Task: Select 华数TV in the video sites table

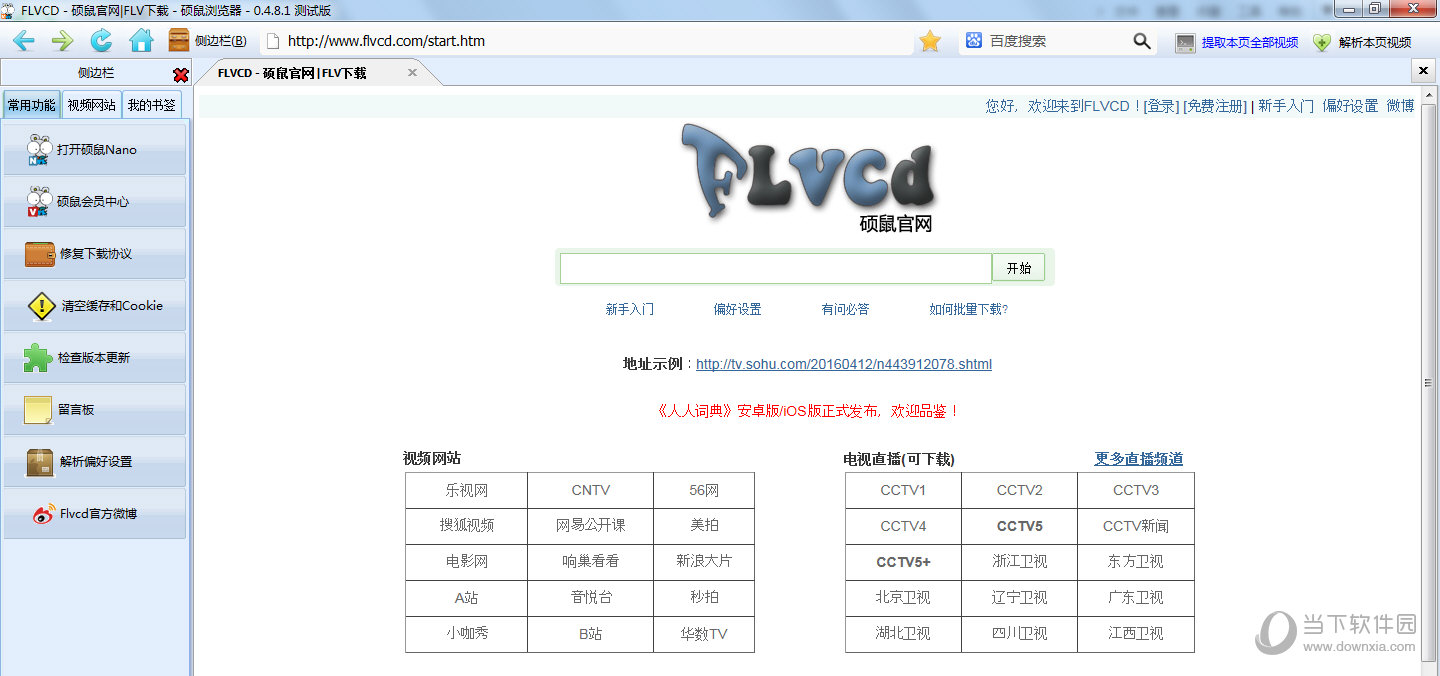Action: pyautogui.click(x=704, y=634)
